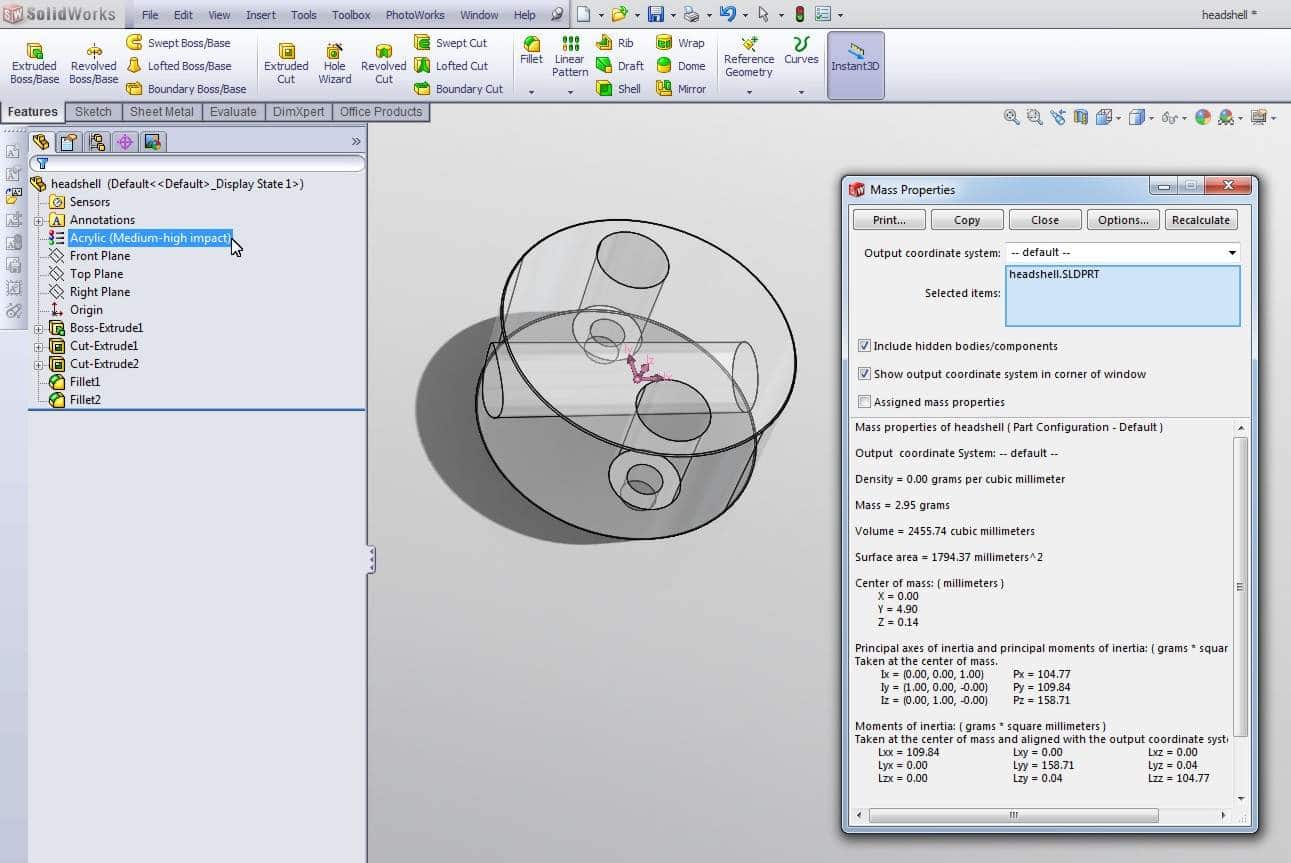The width and height of the screenshot is (1291, 863).
Task: Click the Print... button in Mass Properties
Action: point(889,220)
